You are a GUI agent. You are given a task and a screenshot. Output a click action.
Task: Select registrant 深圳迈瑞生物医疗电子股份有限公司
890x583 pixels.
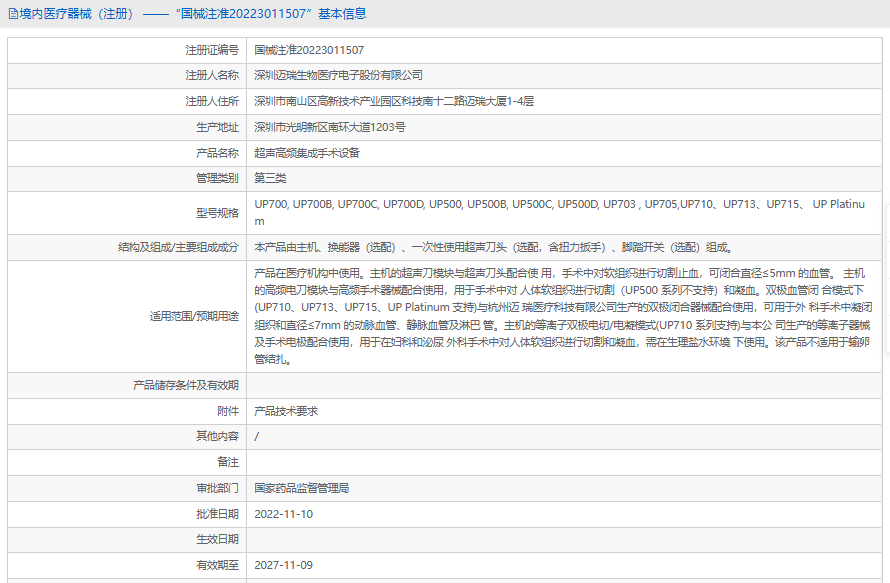point(338,75)
